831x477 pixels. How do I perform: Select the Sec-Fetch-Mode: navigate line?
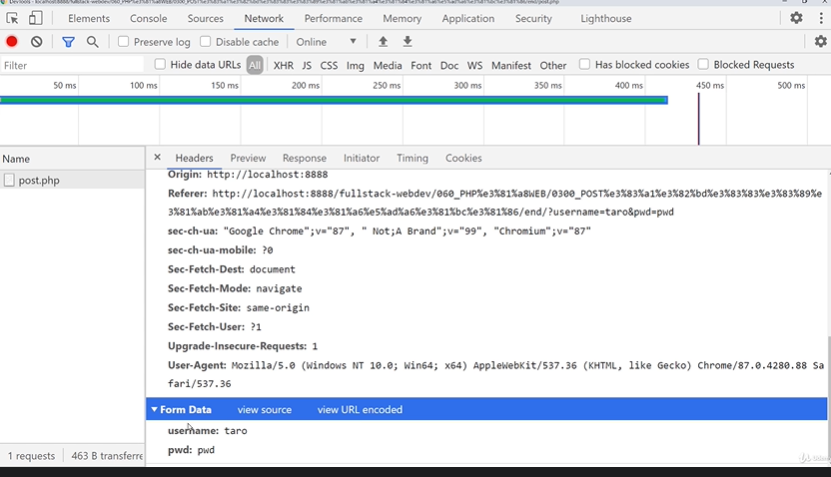coord(235,288)
